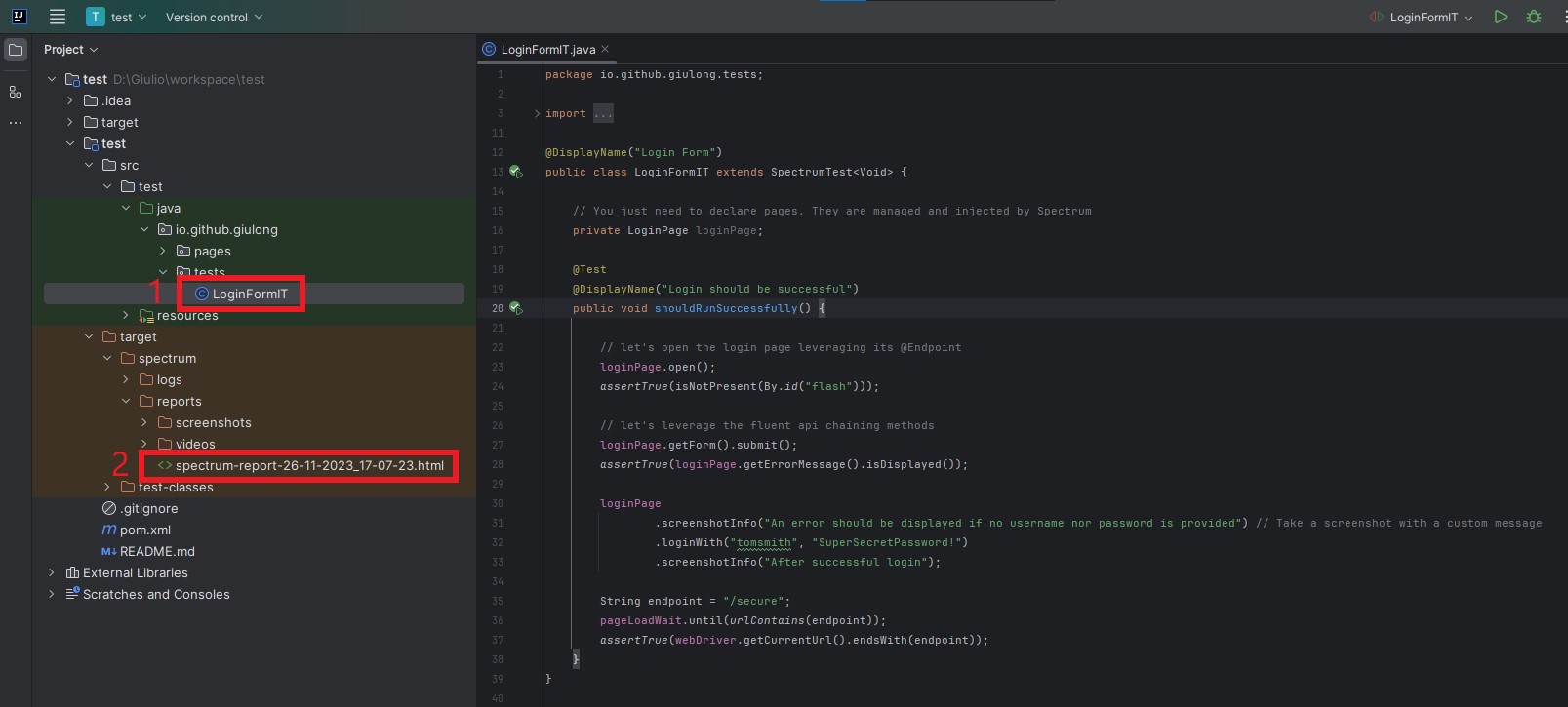
Task: Open the Project view selector dropdown
Action: pos(71,50)
